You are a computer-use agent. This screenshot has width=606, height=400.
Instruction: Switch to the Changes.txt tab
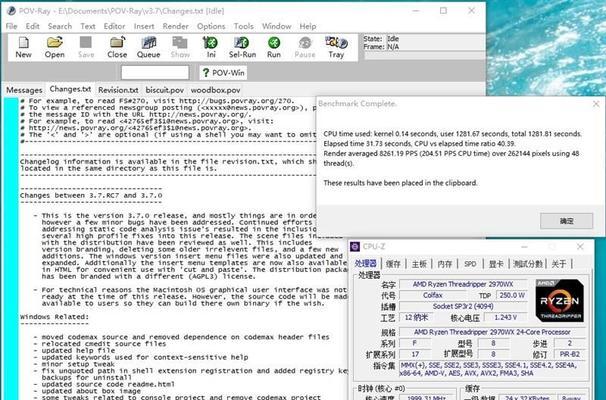(70, 89)
